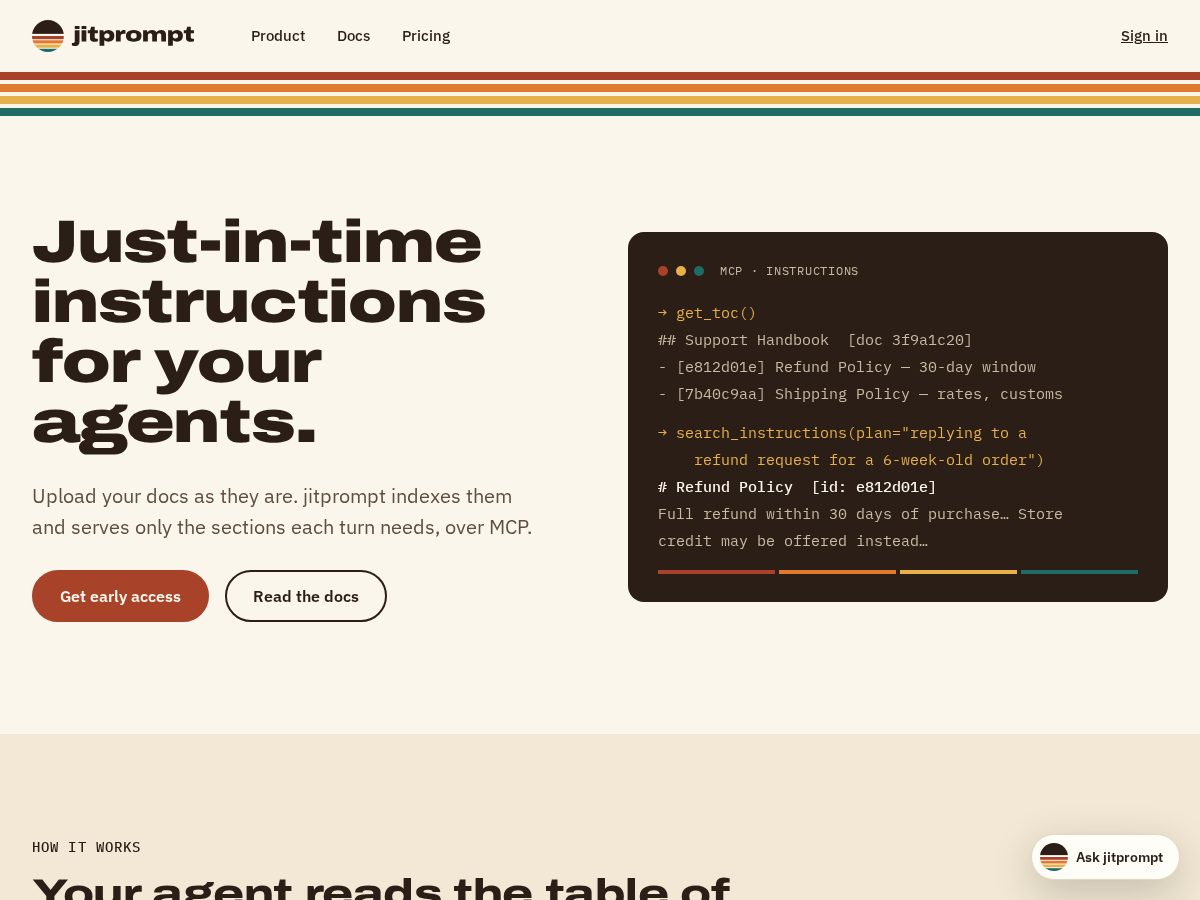Image resolution: width=1200 pixels, height=900 pixels.
Task: Click the red dot in terminal header
Action: (663, 271)
